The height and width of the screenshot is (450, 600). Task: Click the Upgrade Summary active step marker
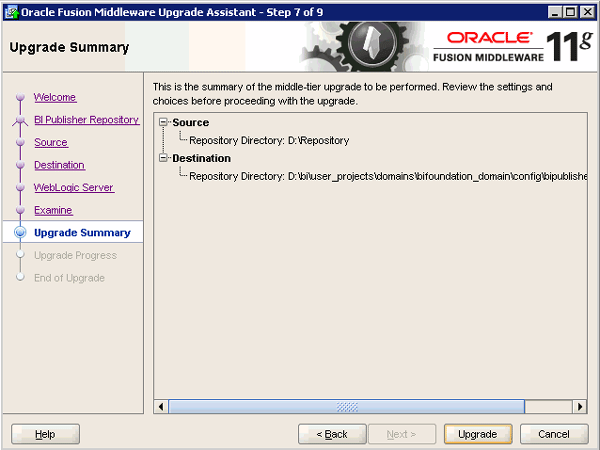[20, 232]
